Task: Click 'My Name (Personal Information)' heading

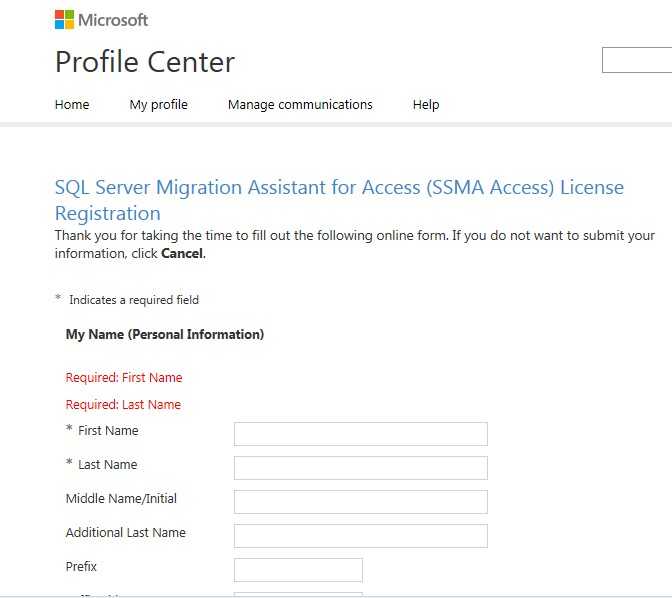Action: [x=165, y=334]
